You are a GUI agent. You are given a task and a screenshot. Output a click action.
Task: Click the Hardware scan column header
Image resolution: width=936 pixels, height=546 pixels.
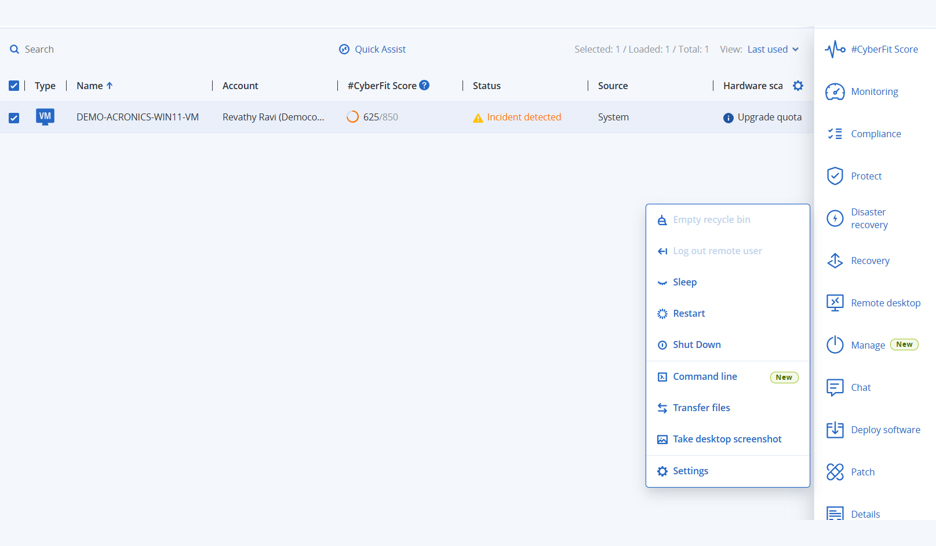pos(753,85)
